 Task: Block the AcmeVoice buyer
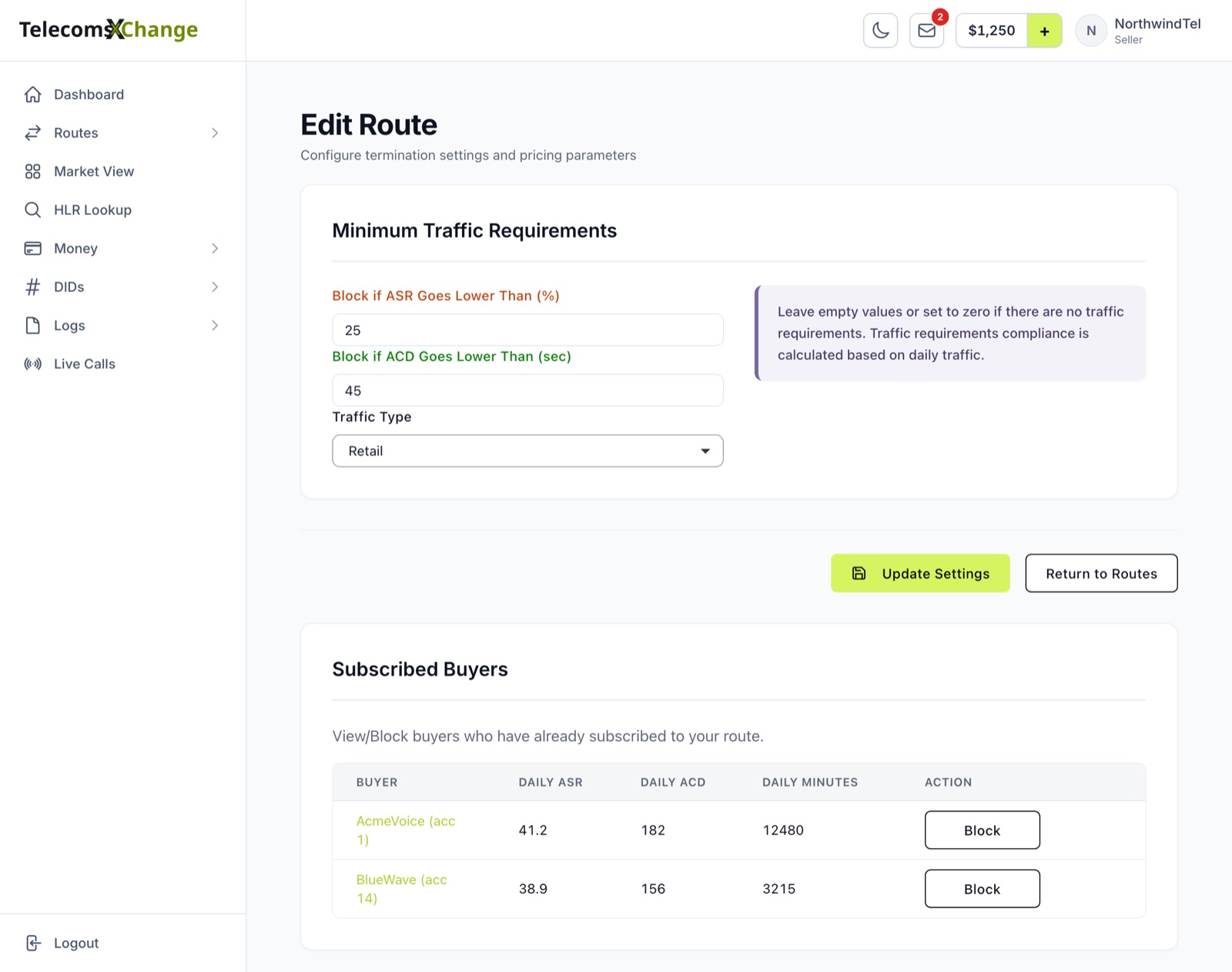[982, 830]
